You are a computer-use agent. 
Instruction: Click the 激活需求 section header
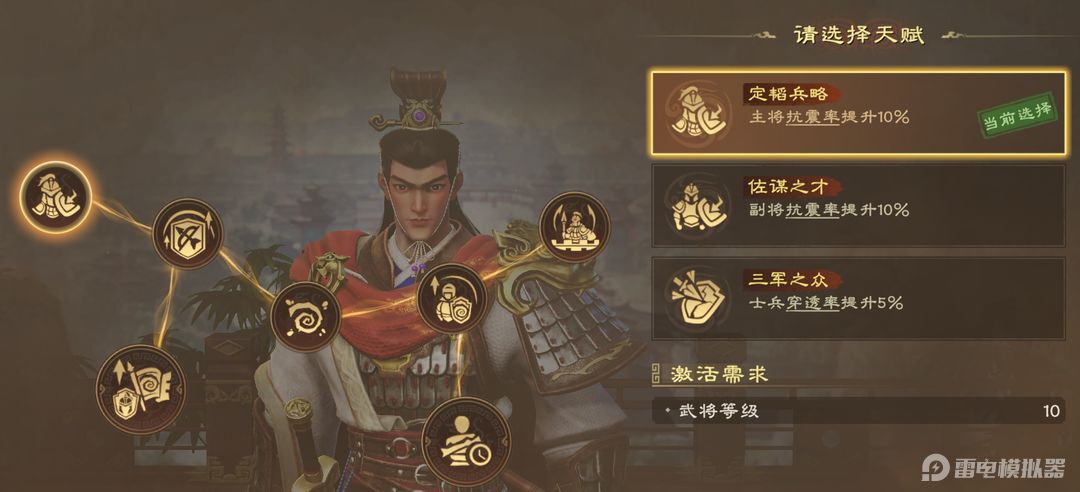click(719, 374)
